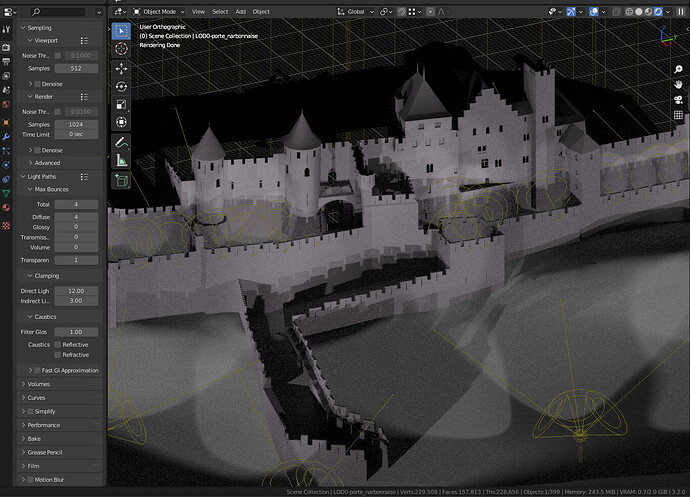Open the Select menu

(x=220, y=12)
